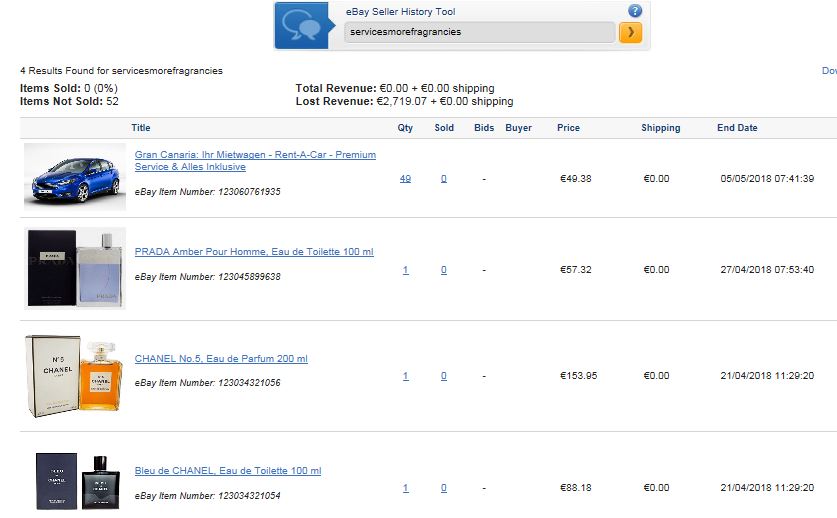Open the blue Ford car thumbnail
837x518 pixels.
click(75, 177)
